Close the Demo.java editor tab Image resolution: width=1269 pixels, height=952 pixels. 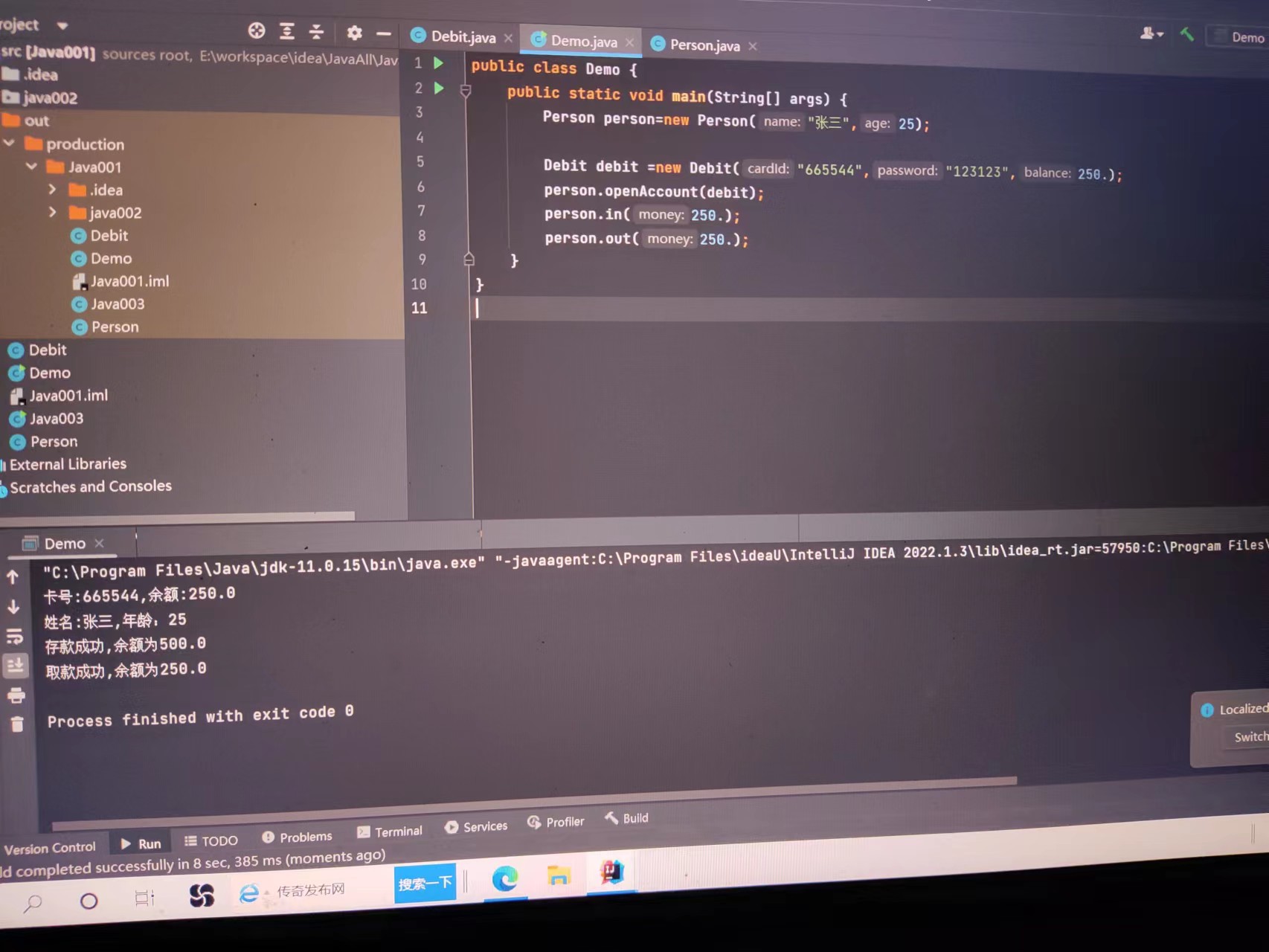(x=629, y=42)
